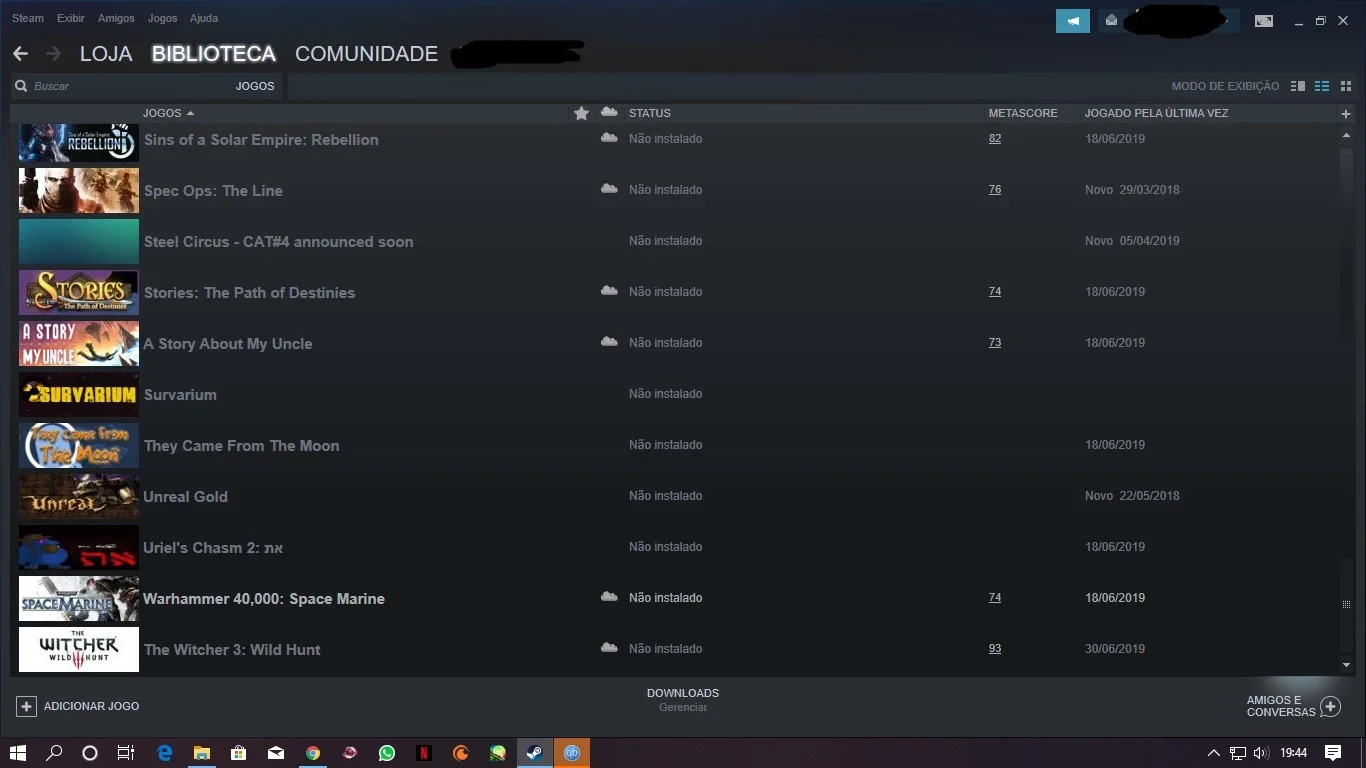Open DOWNLOADS Gerenciar
The image size is (1366, 768).
pyautogui.click(x=683, y=700)
